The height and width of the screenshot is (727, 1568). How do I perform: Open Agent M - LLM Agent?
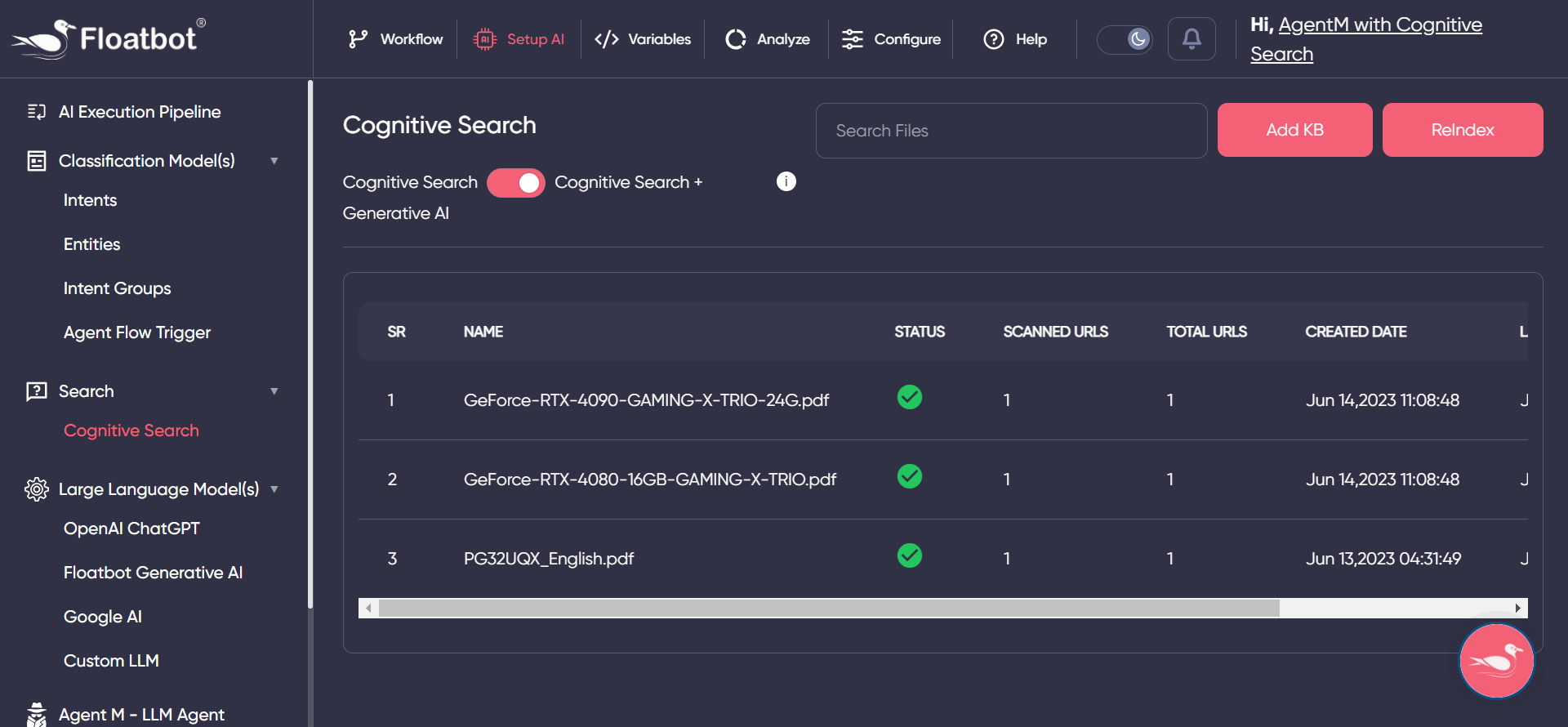click(141, 715)
